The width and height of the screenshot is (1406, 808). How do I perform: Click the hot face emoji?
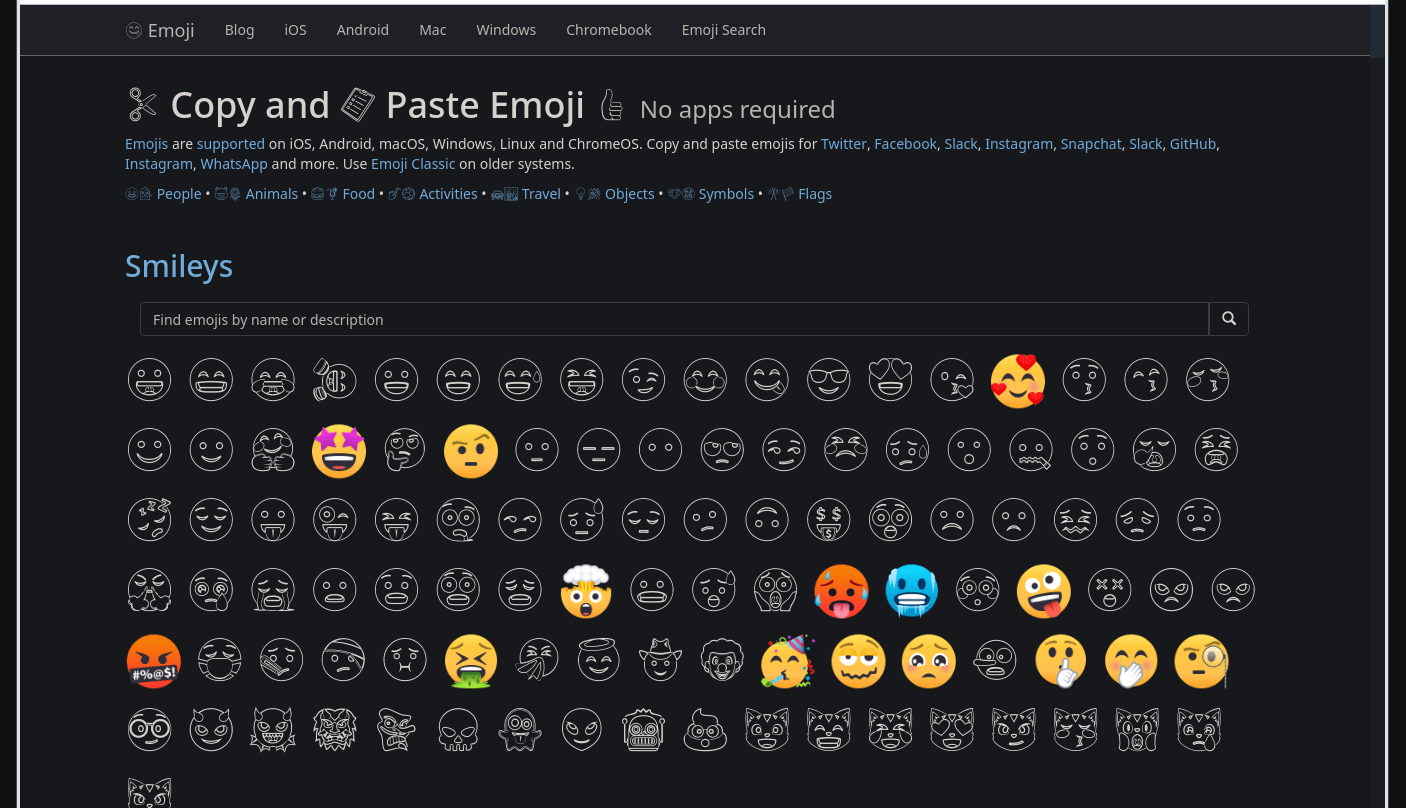point(841,591)
